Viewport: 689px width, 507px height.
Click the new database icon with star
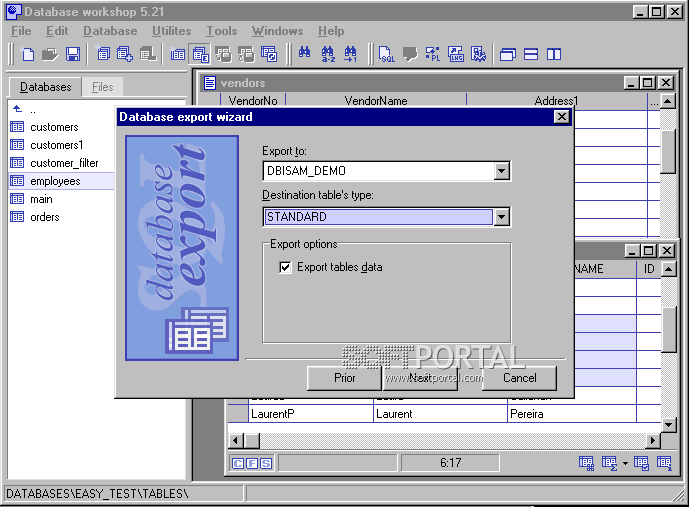pyautogui.click(x=102, y=54)
